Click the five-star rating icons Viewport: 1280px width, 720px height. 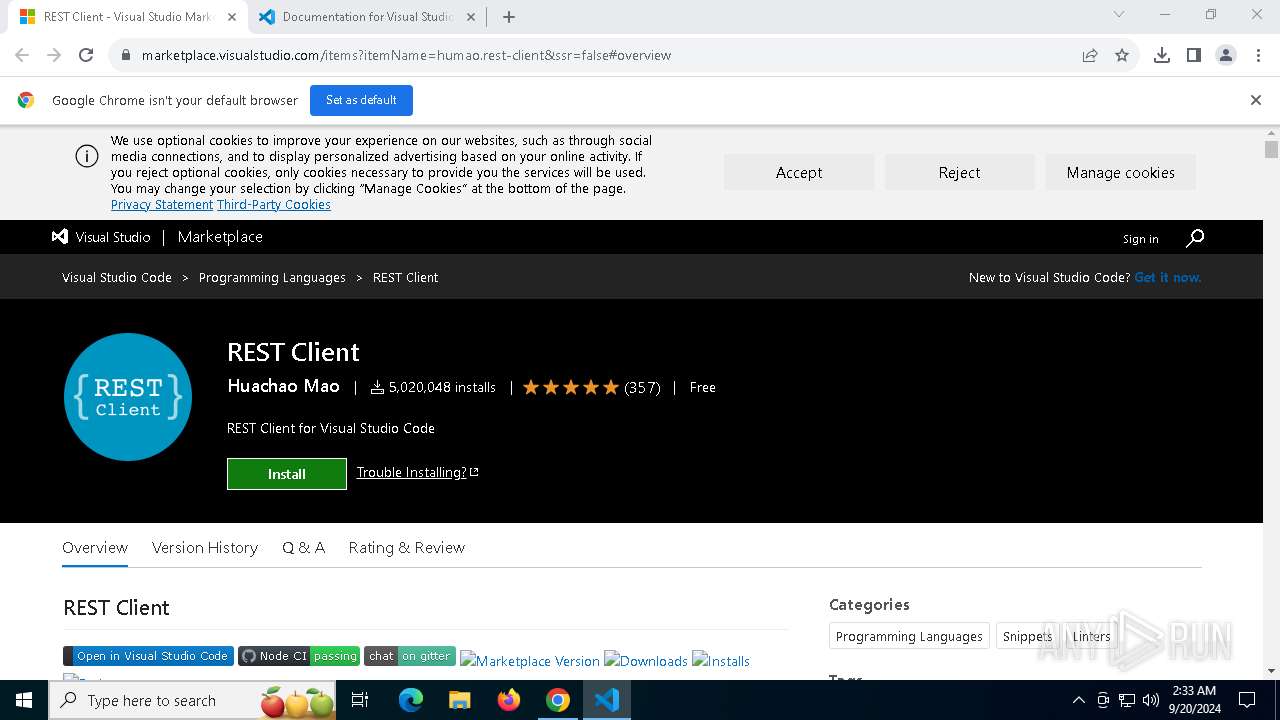pyautogui.click(x=571, y=387)
